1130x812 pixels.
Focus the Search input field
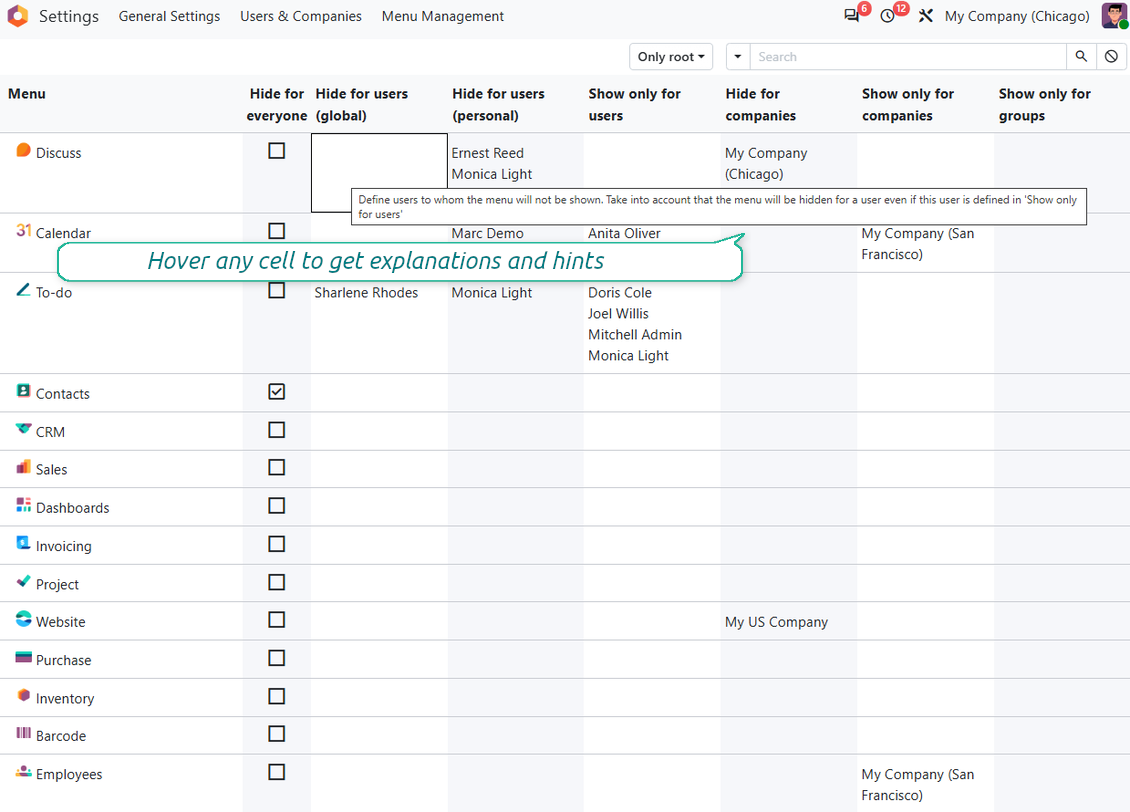pos(908,56)
